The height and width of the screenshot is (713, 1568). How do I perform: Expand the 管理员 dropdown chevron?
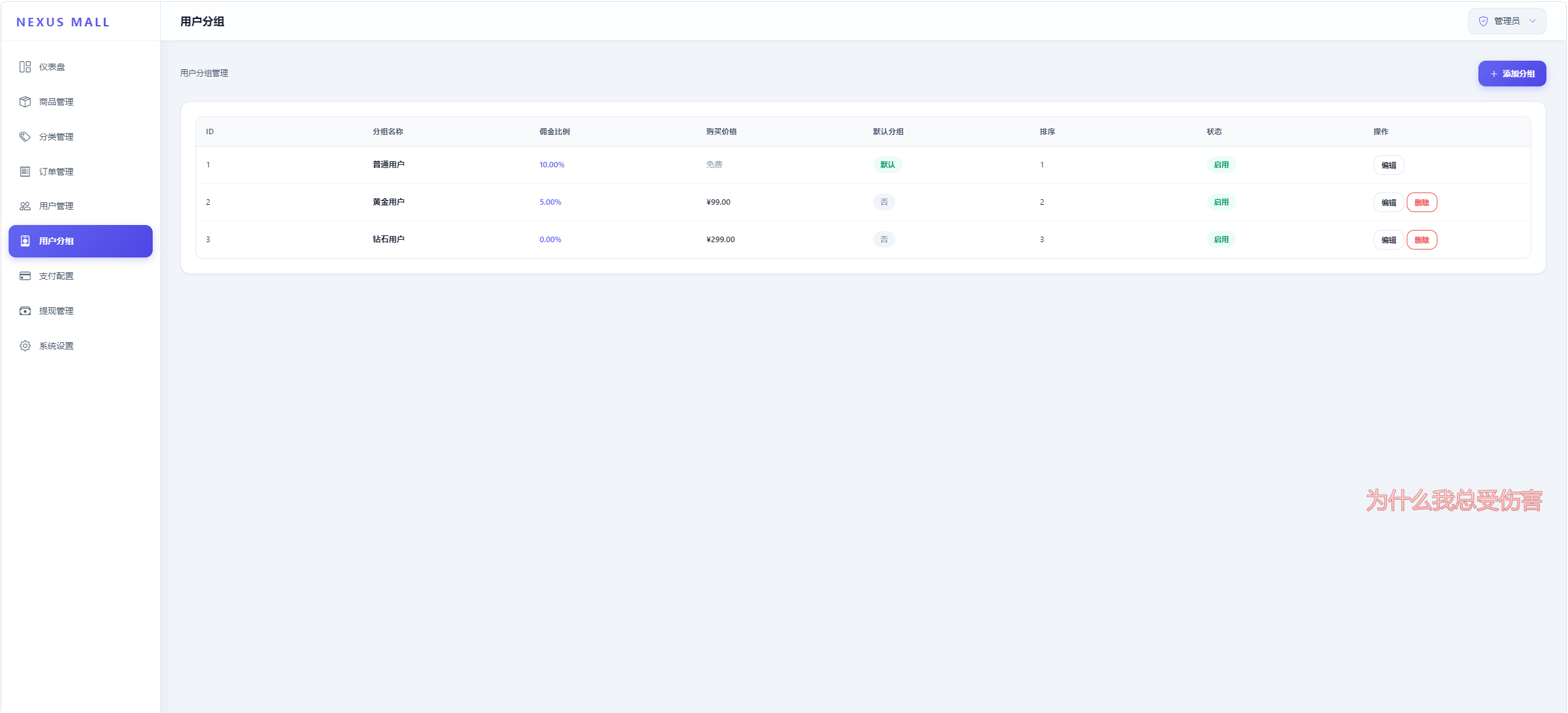(1532, 21)
